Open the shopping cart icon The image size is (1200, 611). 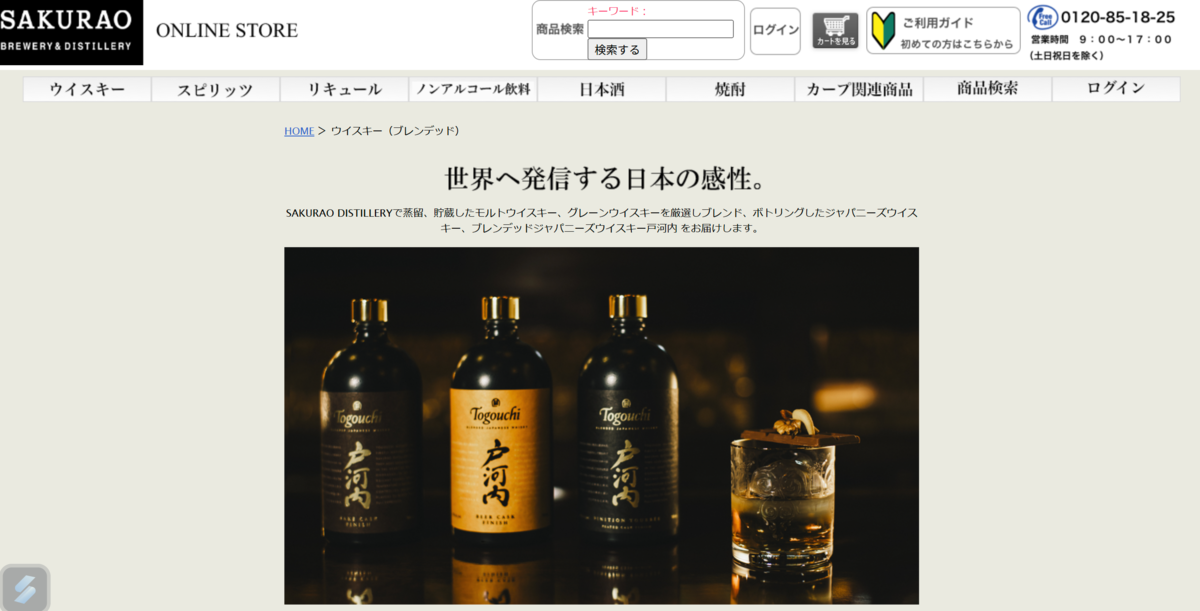835,30
